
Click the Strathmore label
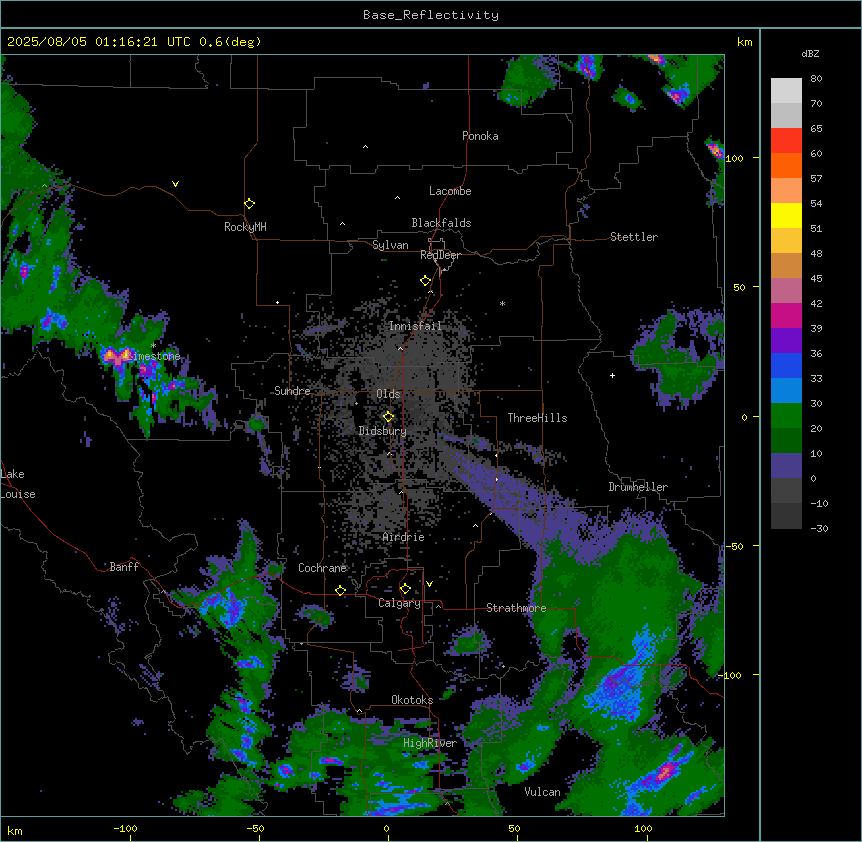[516, 608]
